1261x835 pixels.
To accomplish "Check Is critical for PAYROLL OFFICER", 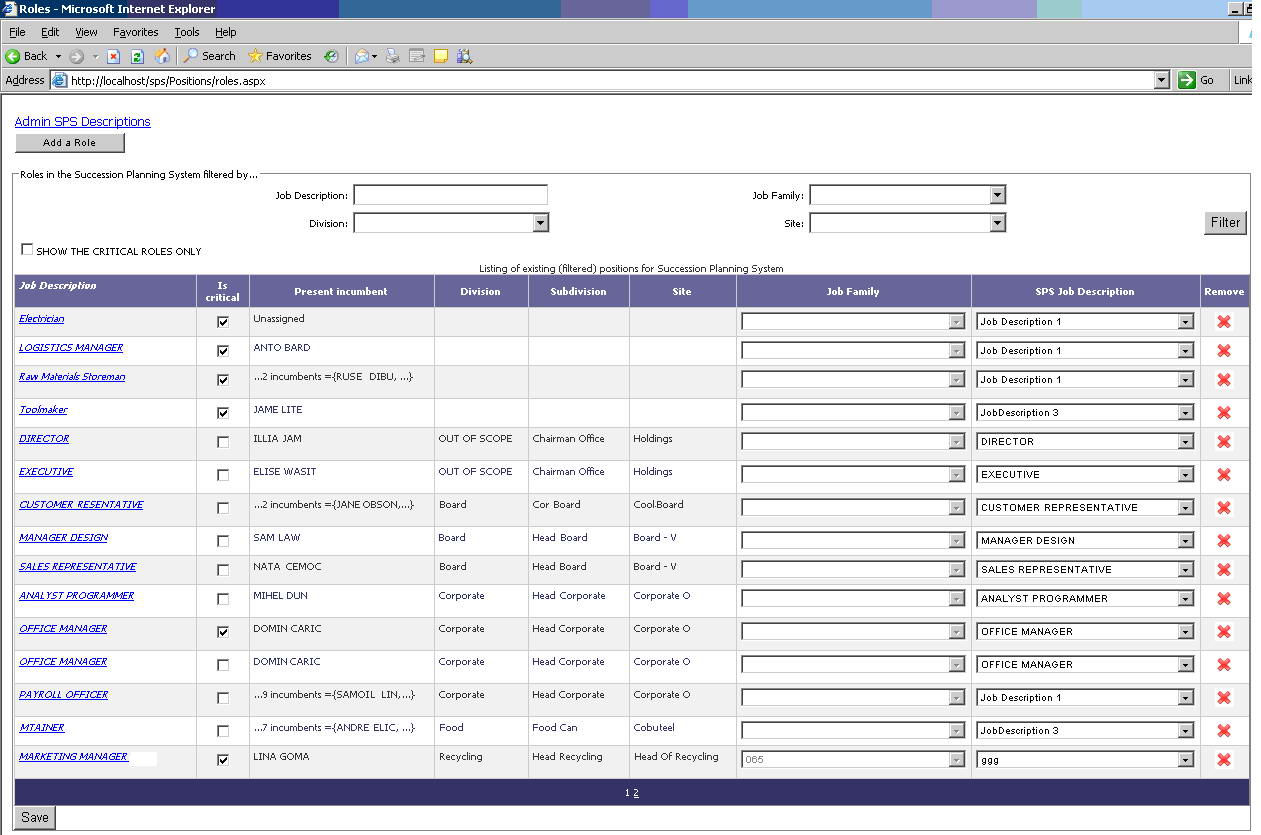I will point(223,698).
